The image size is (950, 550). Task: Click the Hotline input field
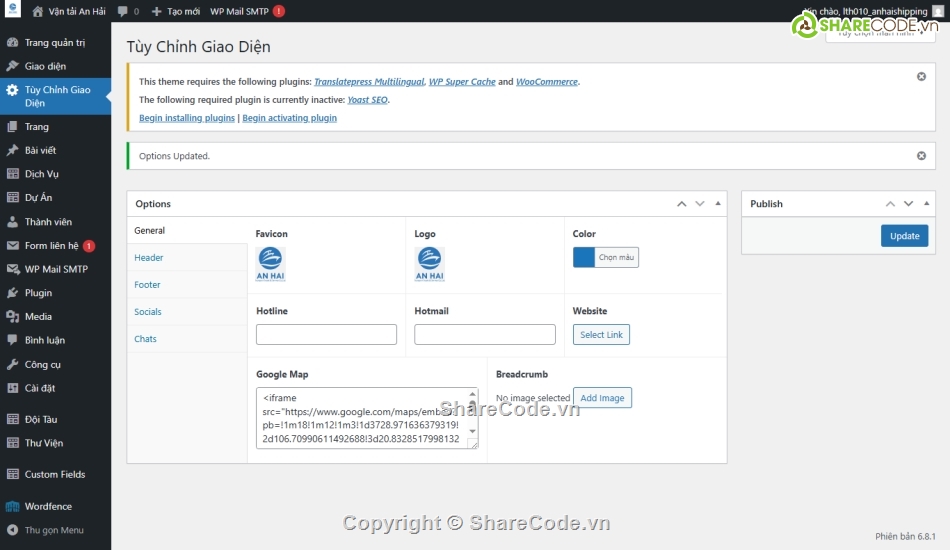coord(326,334)
